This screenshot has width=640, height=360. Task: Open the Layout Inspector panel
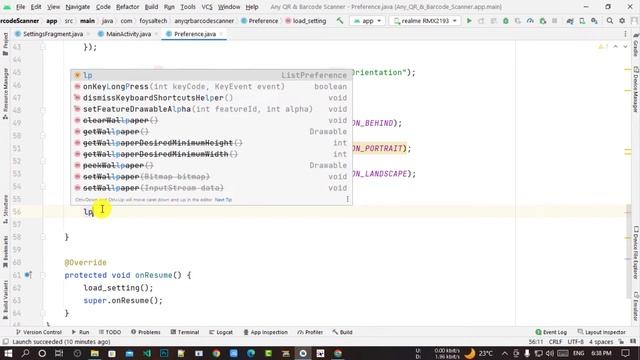click(602, 332)
